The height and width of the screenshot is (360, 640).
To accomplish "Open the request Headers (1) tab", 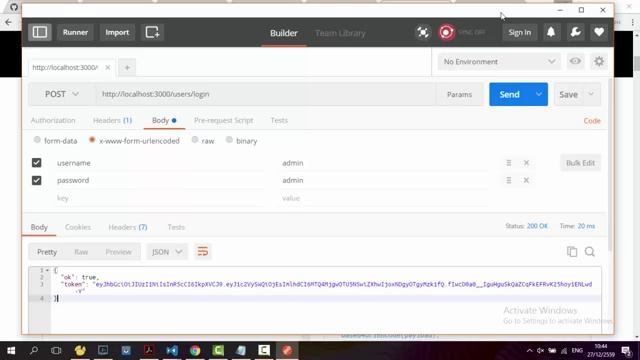I will [x=112, y=120].
